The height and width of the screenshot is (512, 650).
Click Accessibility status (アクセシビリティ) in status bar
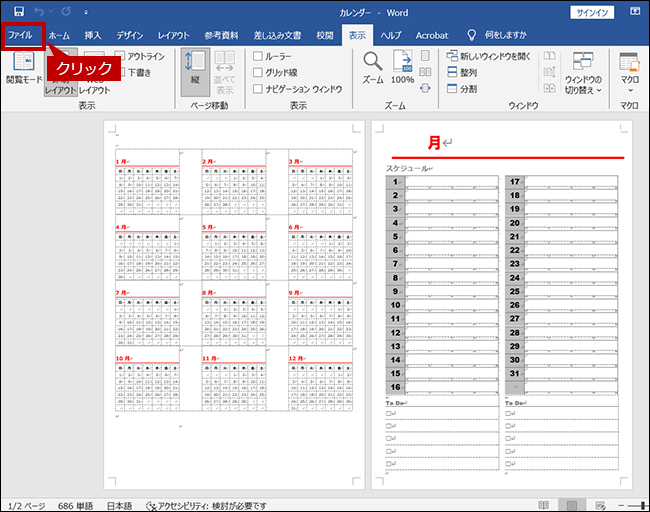(206, 505)
